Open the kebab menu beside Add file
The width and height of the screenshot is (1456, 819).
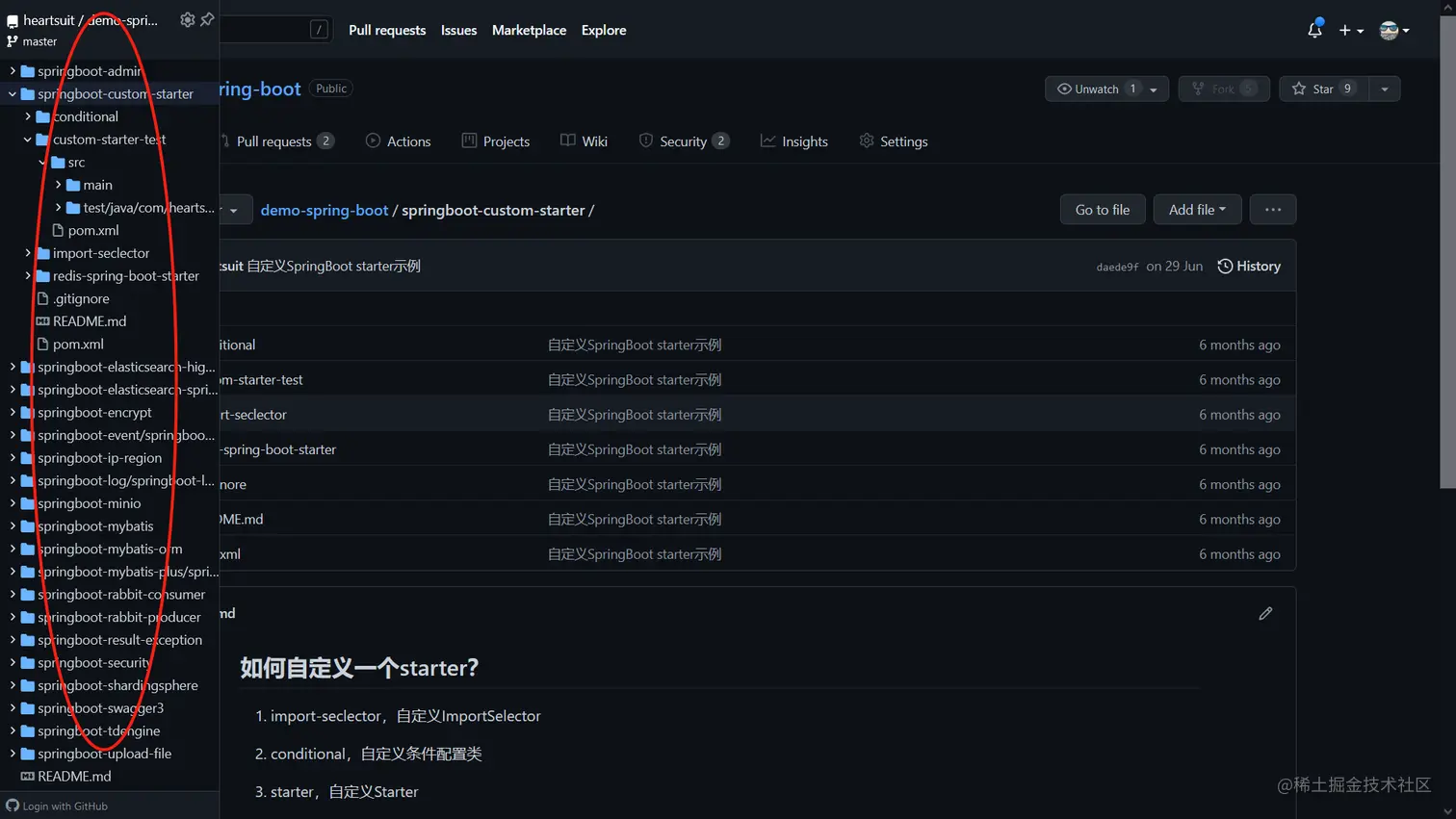[1272, 209]
